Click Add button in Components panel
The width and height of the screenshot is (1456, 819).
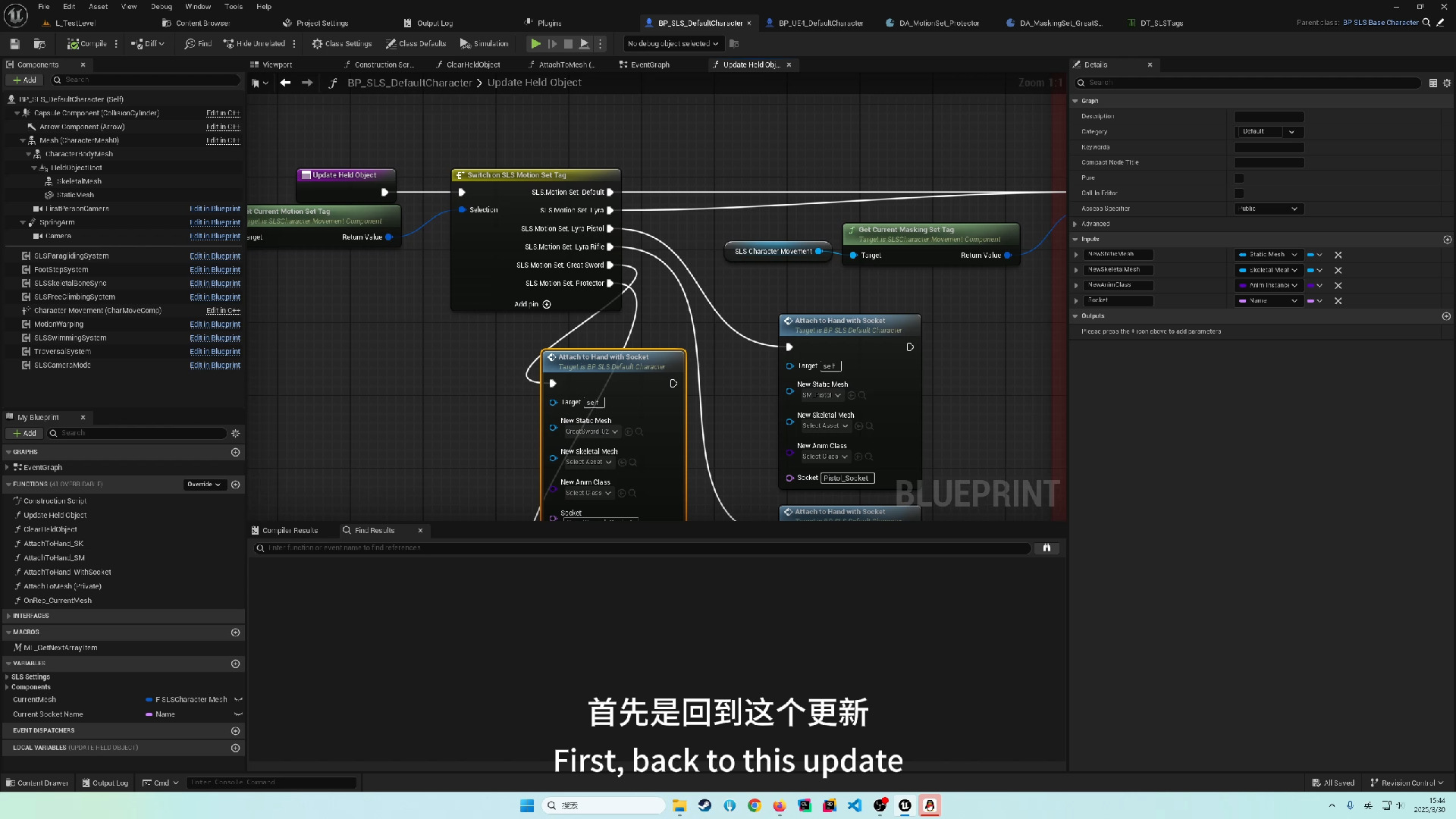point(24,80)
